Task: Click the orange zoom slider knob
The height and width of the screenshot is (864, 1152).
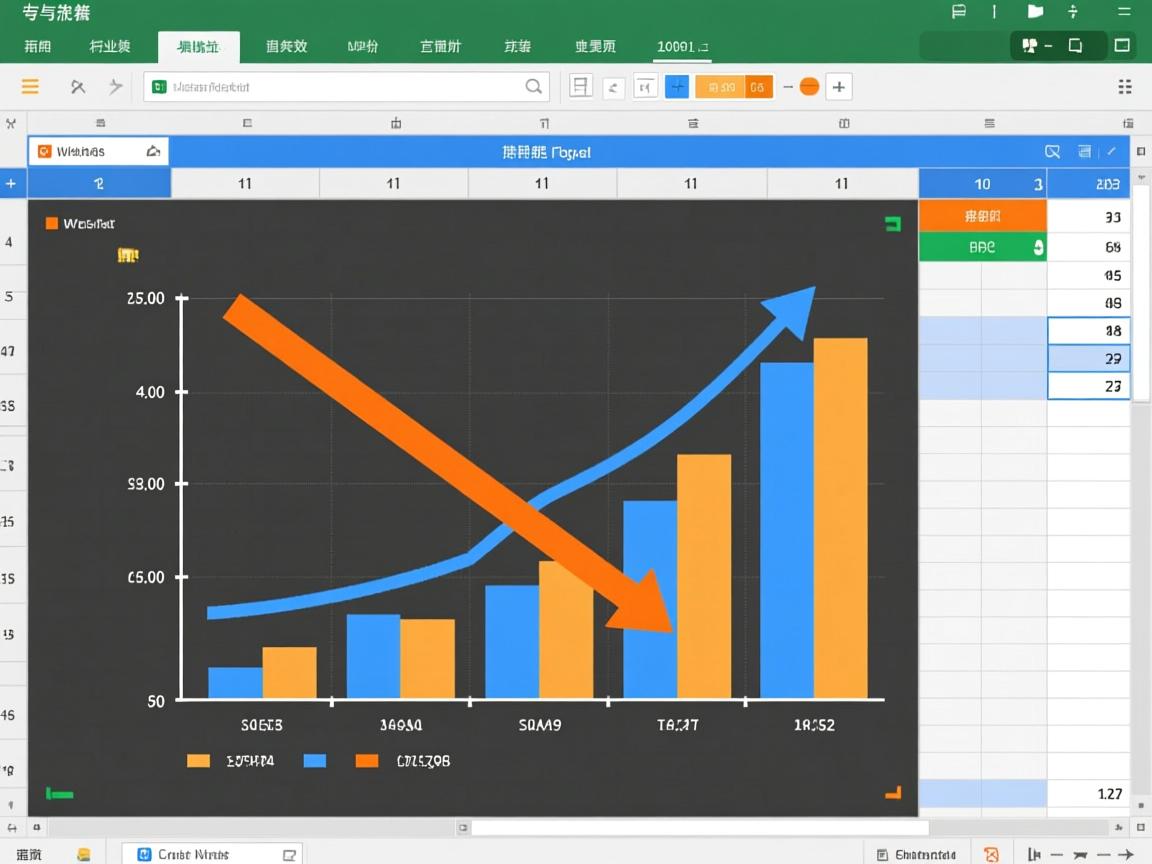Action: (808, 86)
